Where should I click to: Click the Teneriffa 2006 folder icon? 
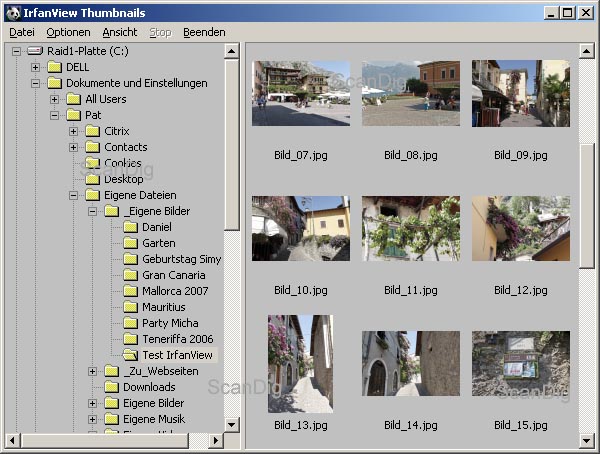pos(130,339)
